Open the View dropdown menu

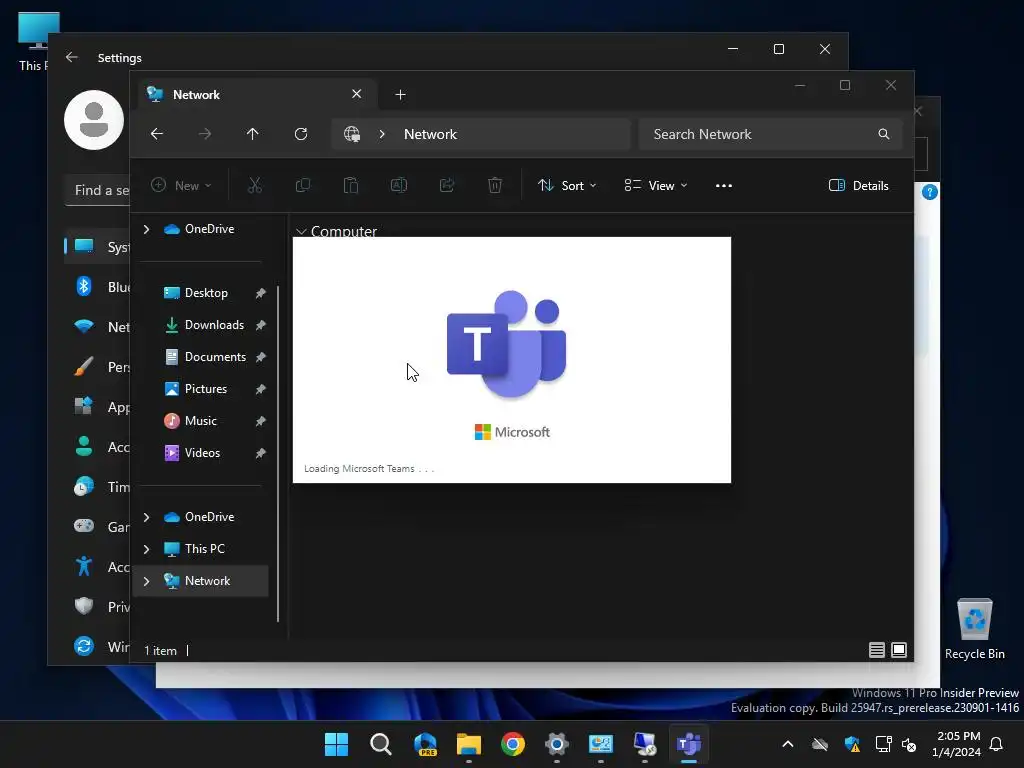pos(656,185)
